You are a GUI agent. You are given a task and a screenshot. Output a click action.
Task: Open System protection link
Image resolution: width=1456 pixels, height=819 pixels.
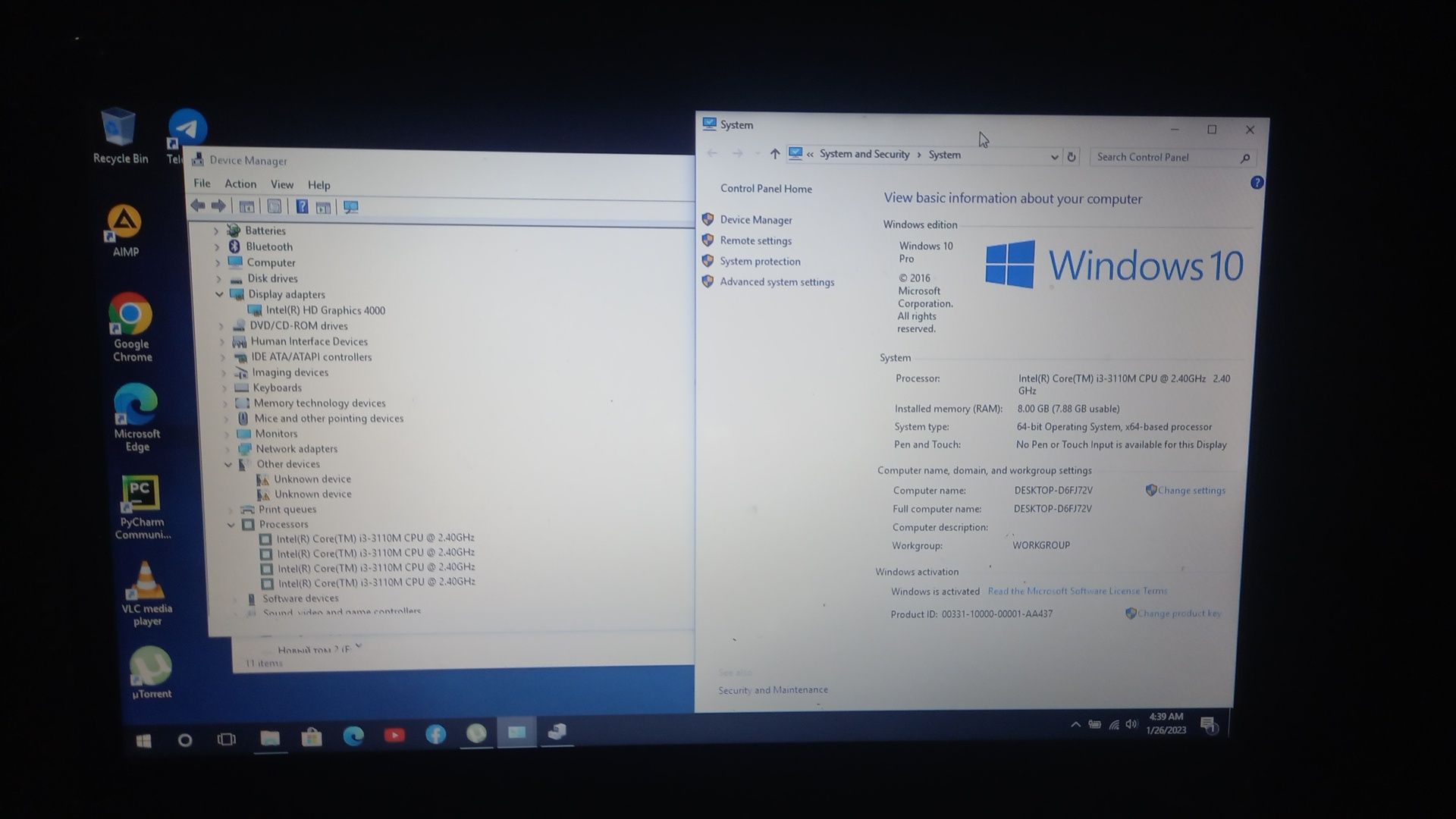(x=761, y=261)
